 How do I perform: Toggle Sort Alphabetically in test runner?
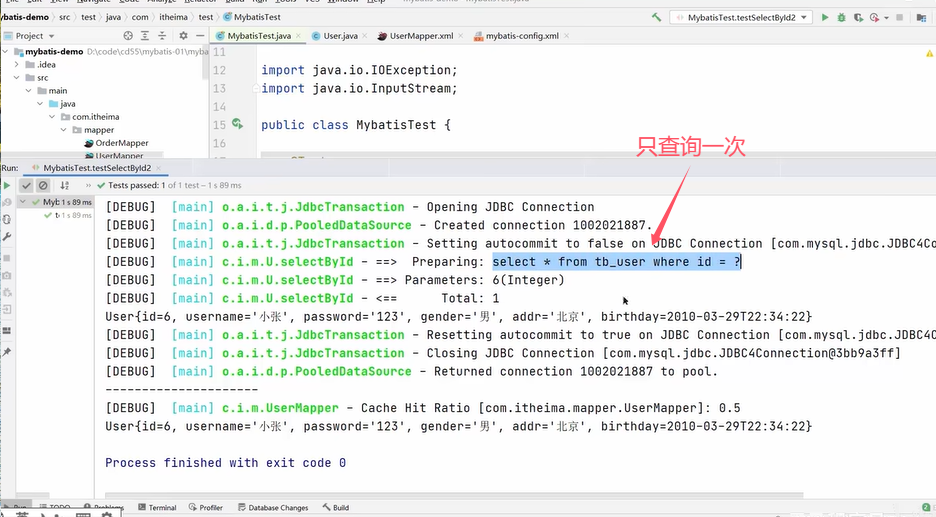(x=64, y=186)
